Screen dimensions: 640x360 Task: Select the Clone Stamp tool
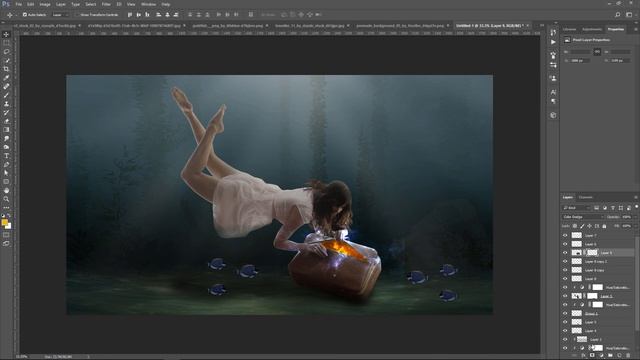[x=6, y=104]
